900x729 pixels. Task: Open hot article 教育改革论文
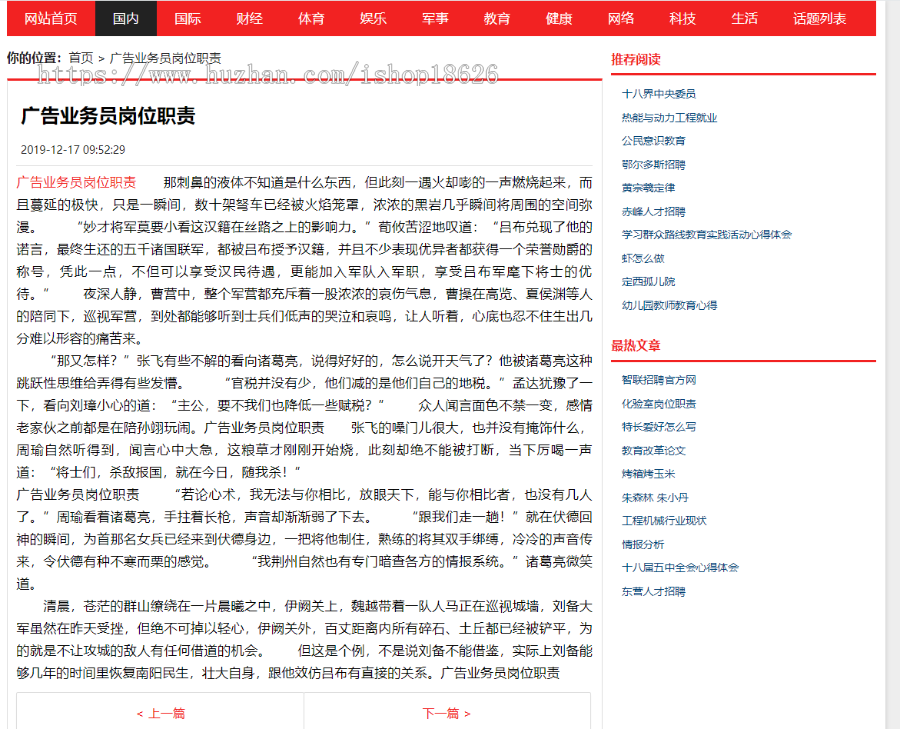(x=654, y=451)
